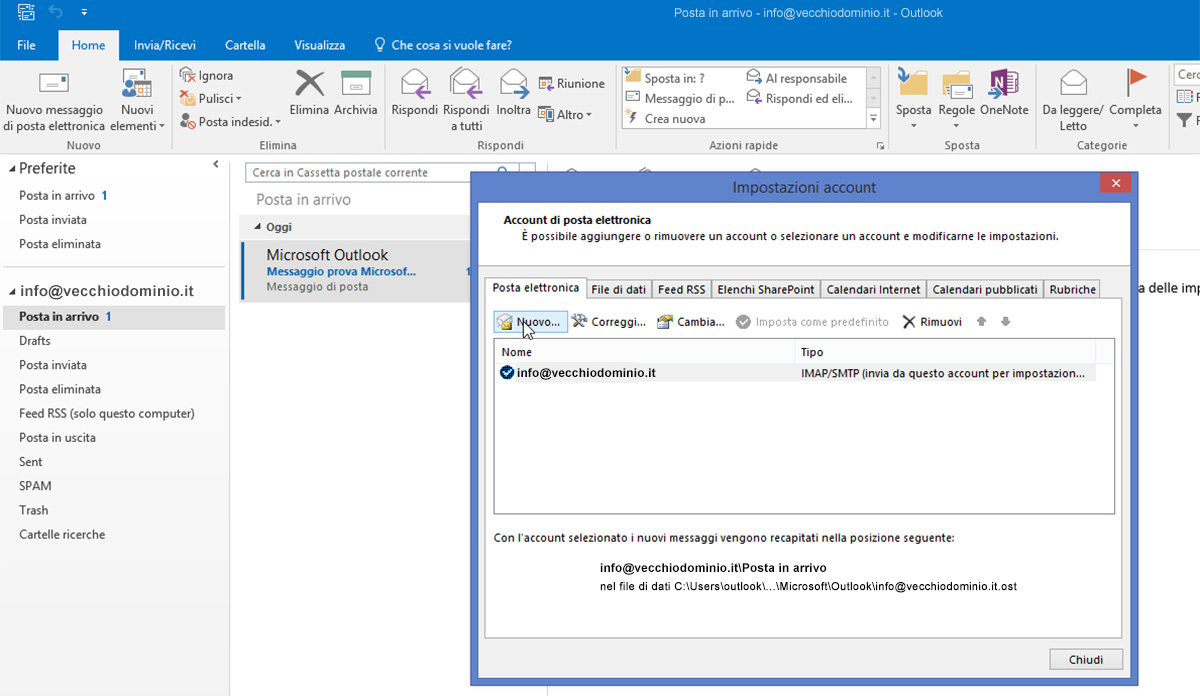Screen dimensions: 1200x696
Task: Click the Rispondi a tutti icon
Action: (466, 83)
